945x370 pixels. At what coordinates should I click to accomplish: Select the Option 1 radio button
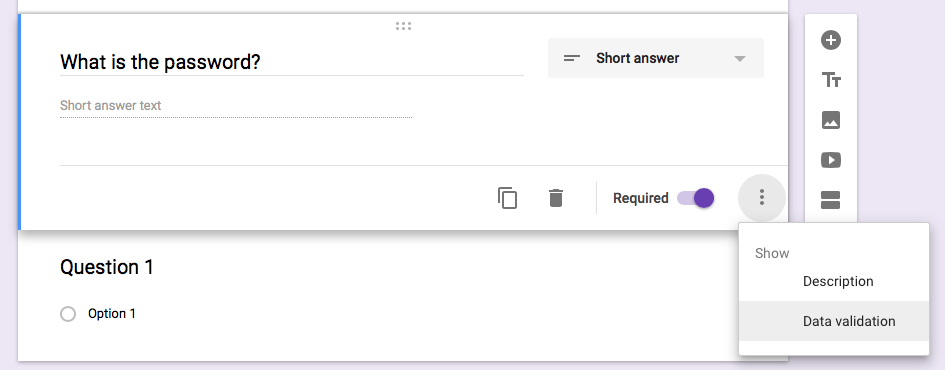click(x=68, y=314)
